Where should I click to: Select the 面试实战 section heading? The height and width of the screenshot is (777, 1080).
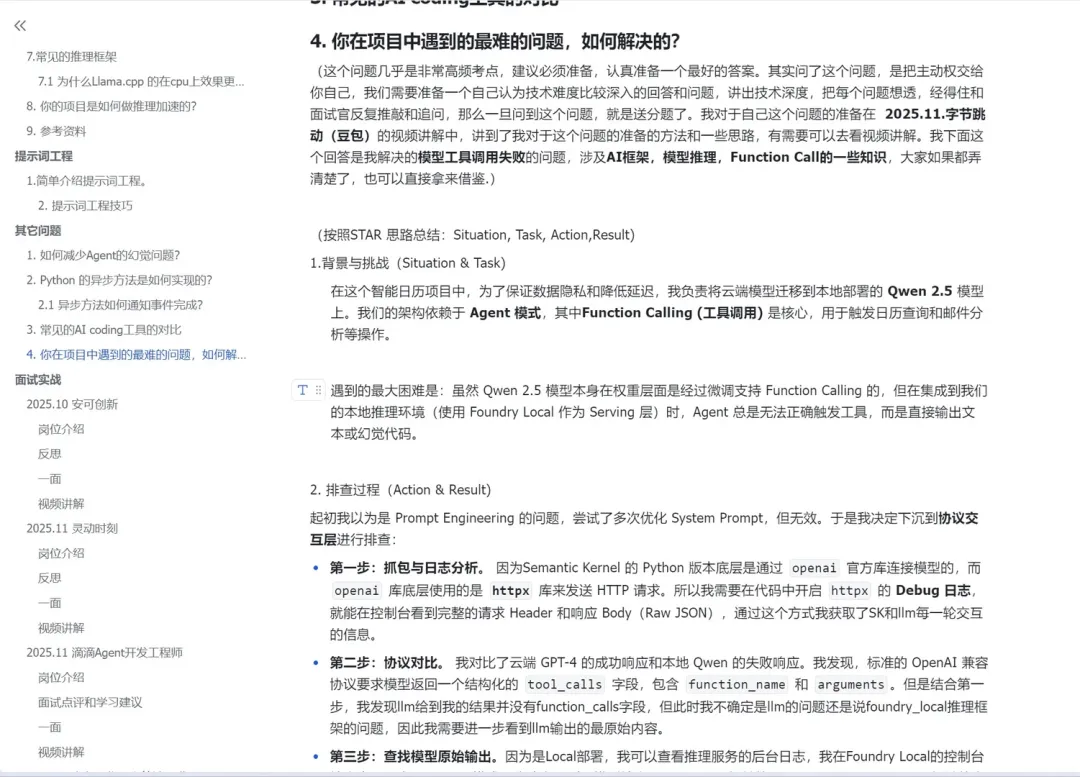click(x=38, y=380)
